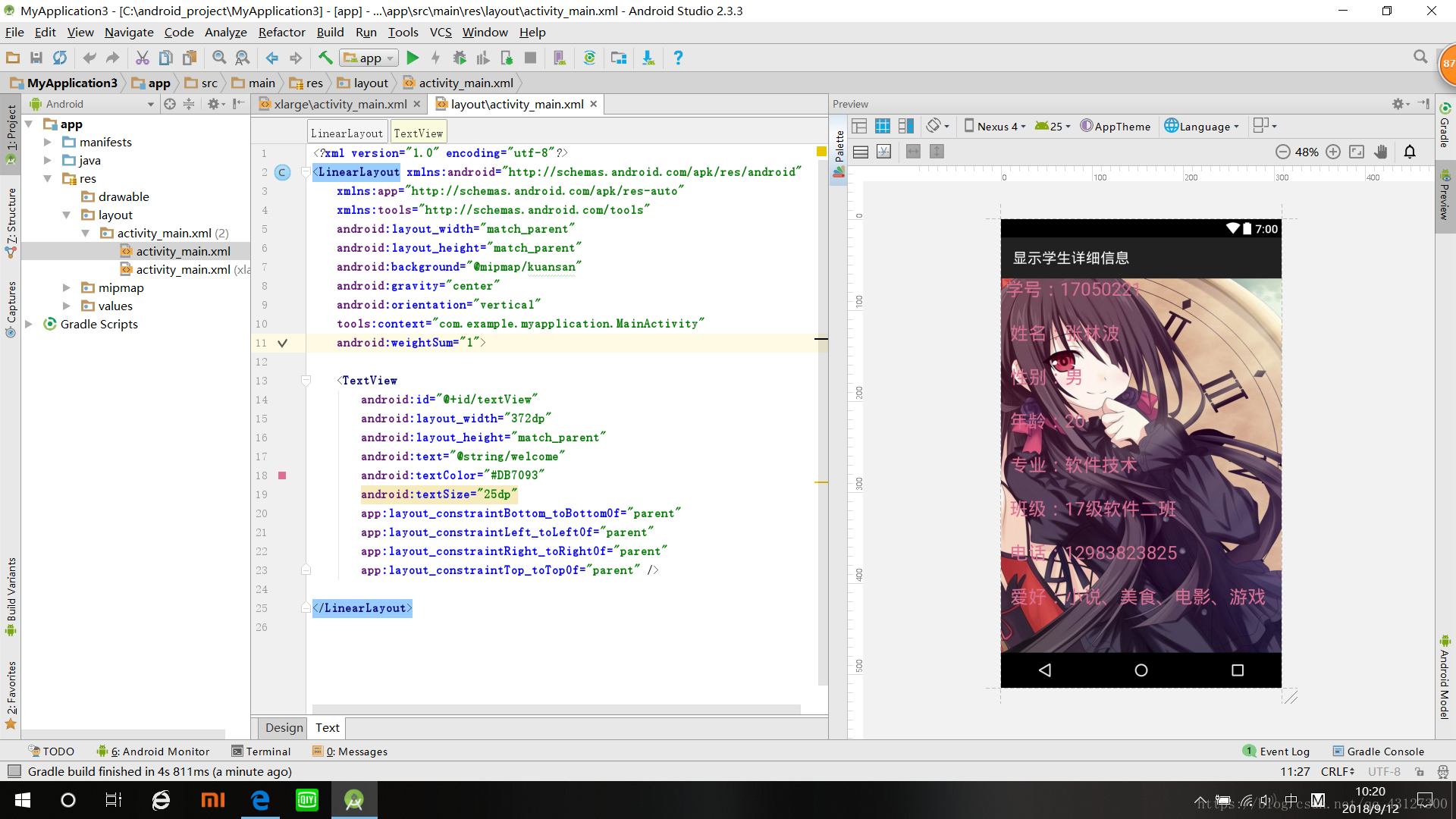Select the Pan hand tool in the preview
Screen dimensions: 1456x819
1381,152
